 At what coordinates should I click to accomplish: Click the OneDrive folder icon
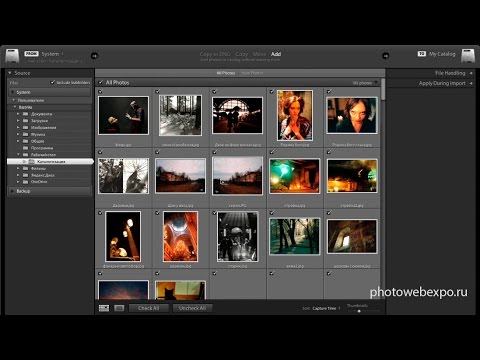click(25, 182)
